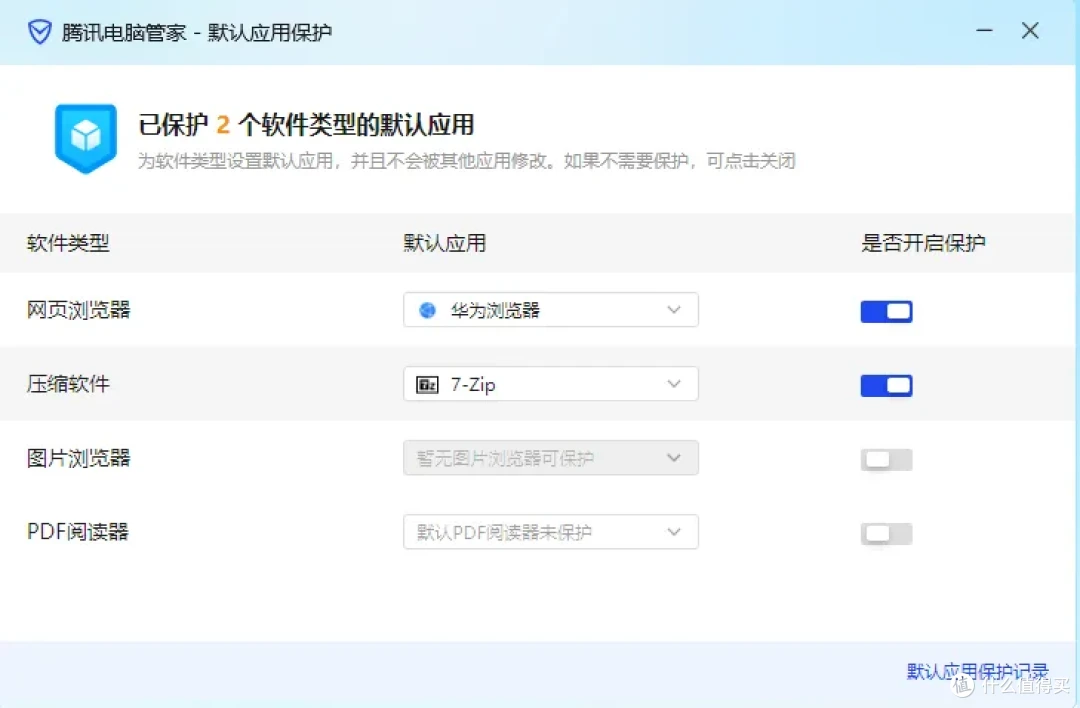Open the 华为浏览器 default app dropdown
The width and height of the screenshot is (1080, 708).
pos(550,310)
